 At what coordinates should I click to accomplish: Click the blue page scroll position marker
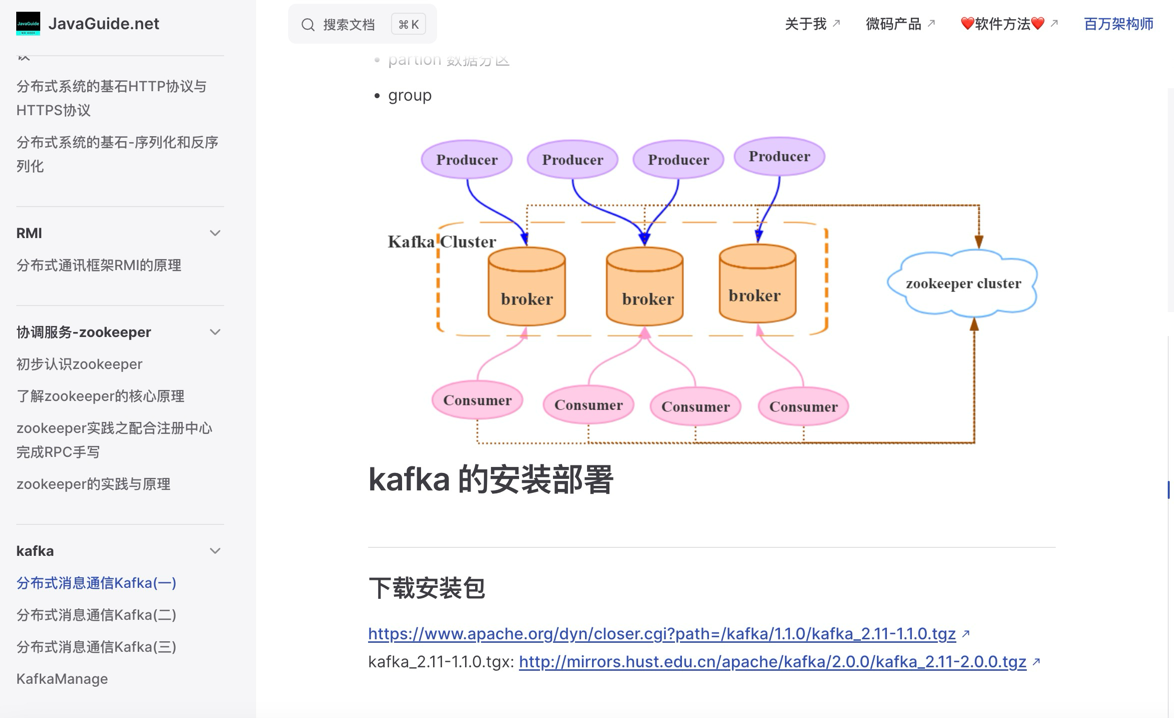click(x=1168, y=490)
